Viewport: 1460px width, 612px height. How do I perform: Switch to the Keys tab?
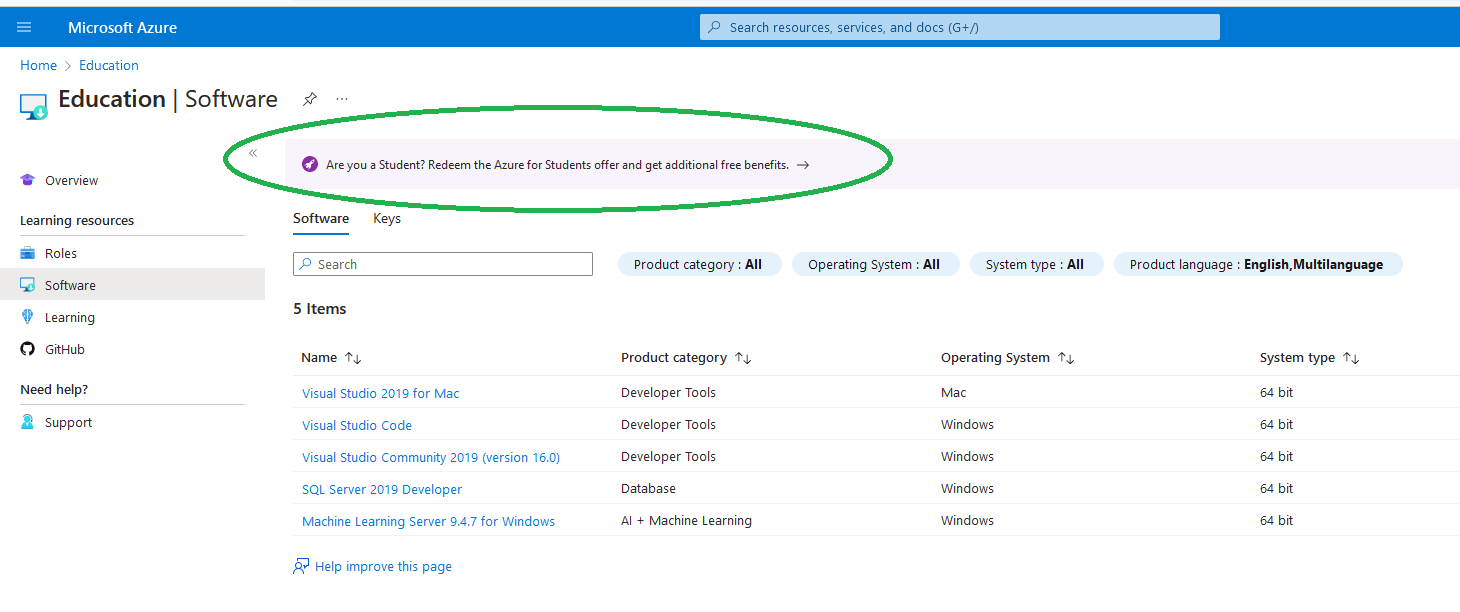tap(387, 218)
